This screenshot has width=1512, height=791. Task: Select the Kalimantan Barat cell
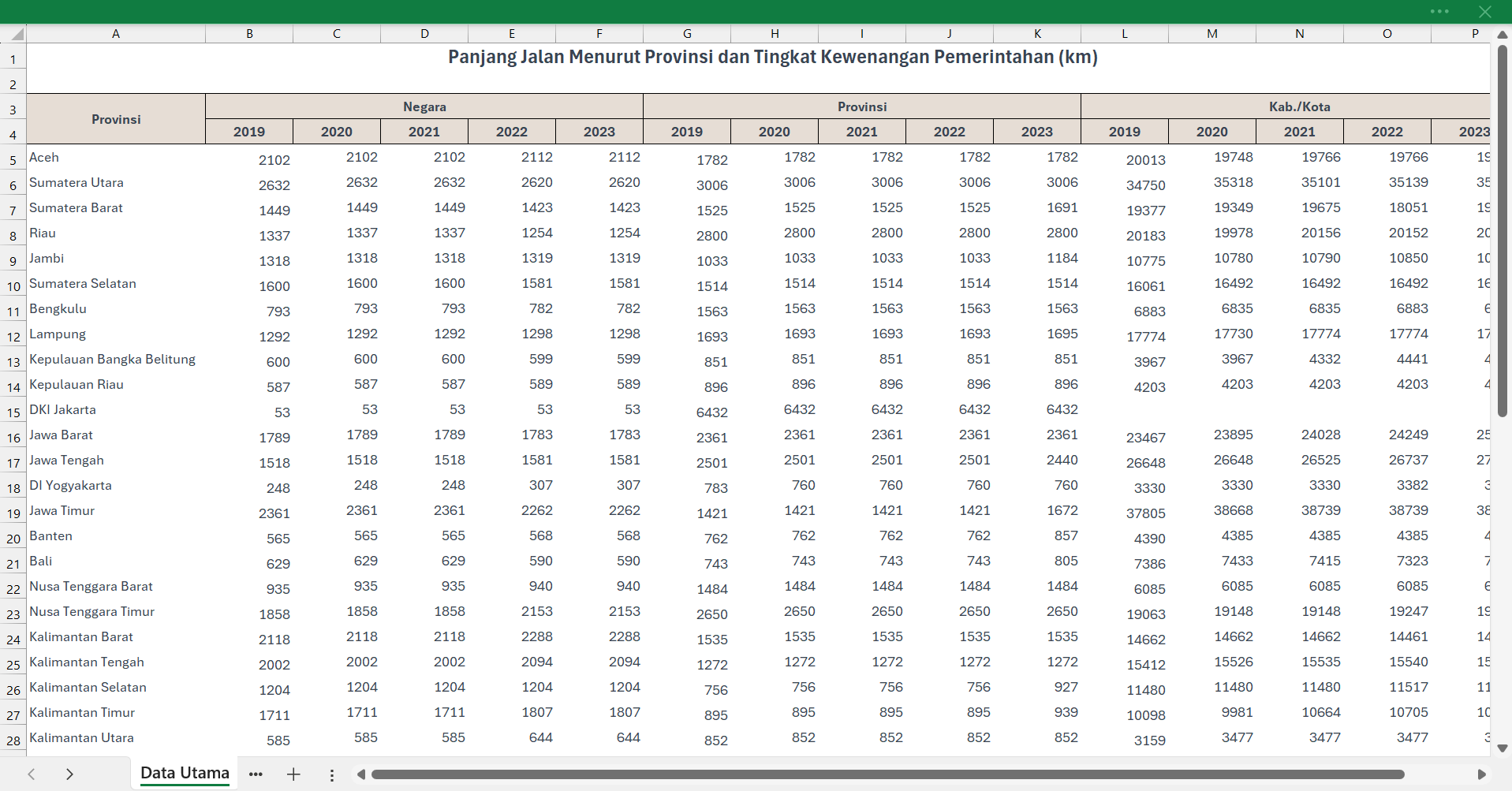(x=116, y=636)
